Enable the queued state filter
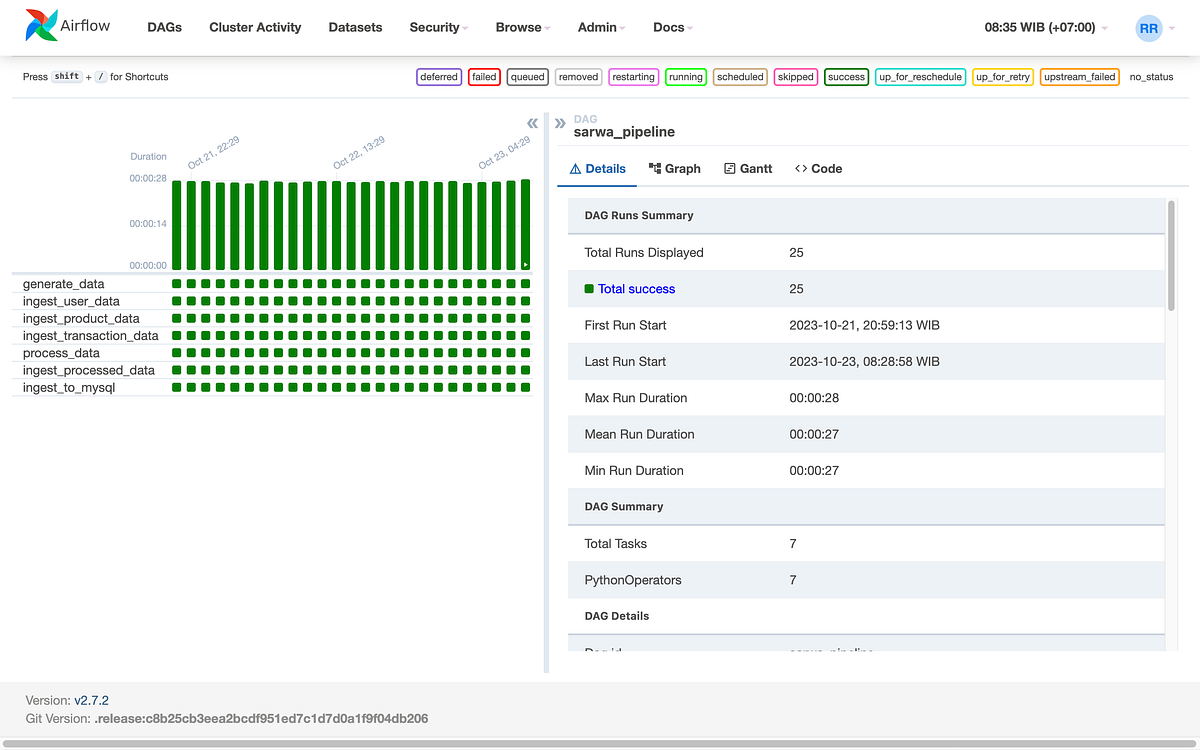 (x=527, y=76)
